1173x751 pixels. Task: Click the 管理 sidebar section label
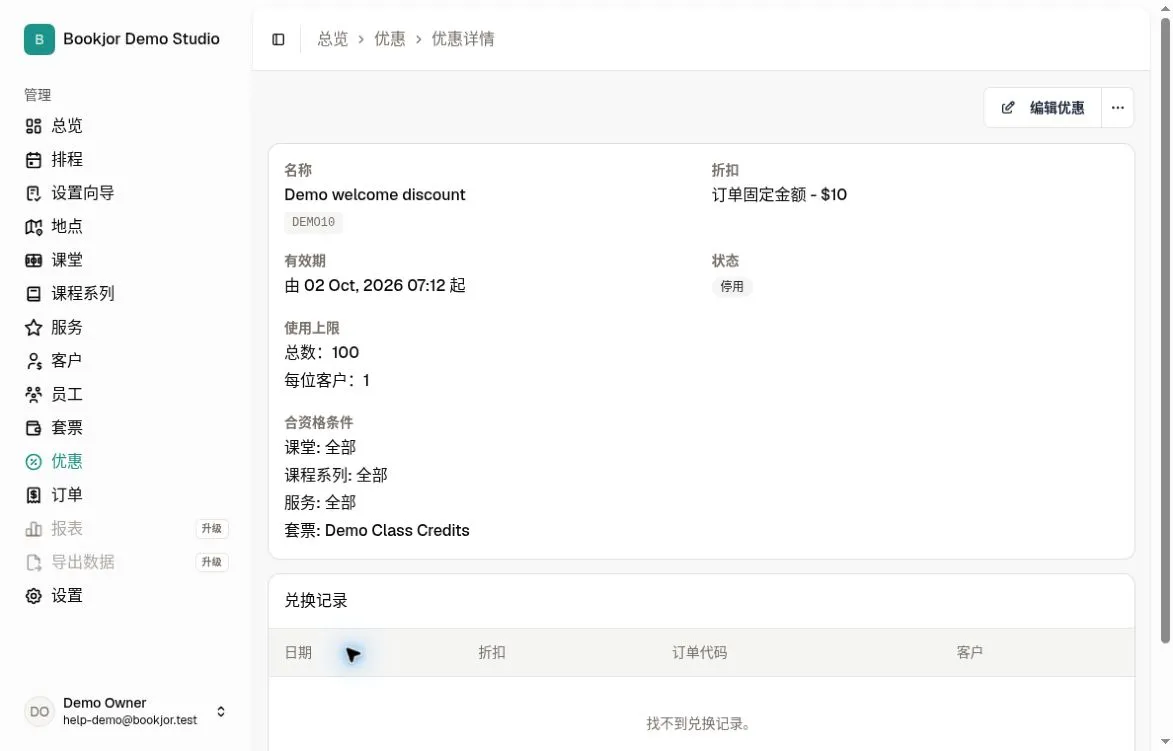click(37, 95)
